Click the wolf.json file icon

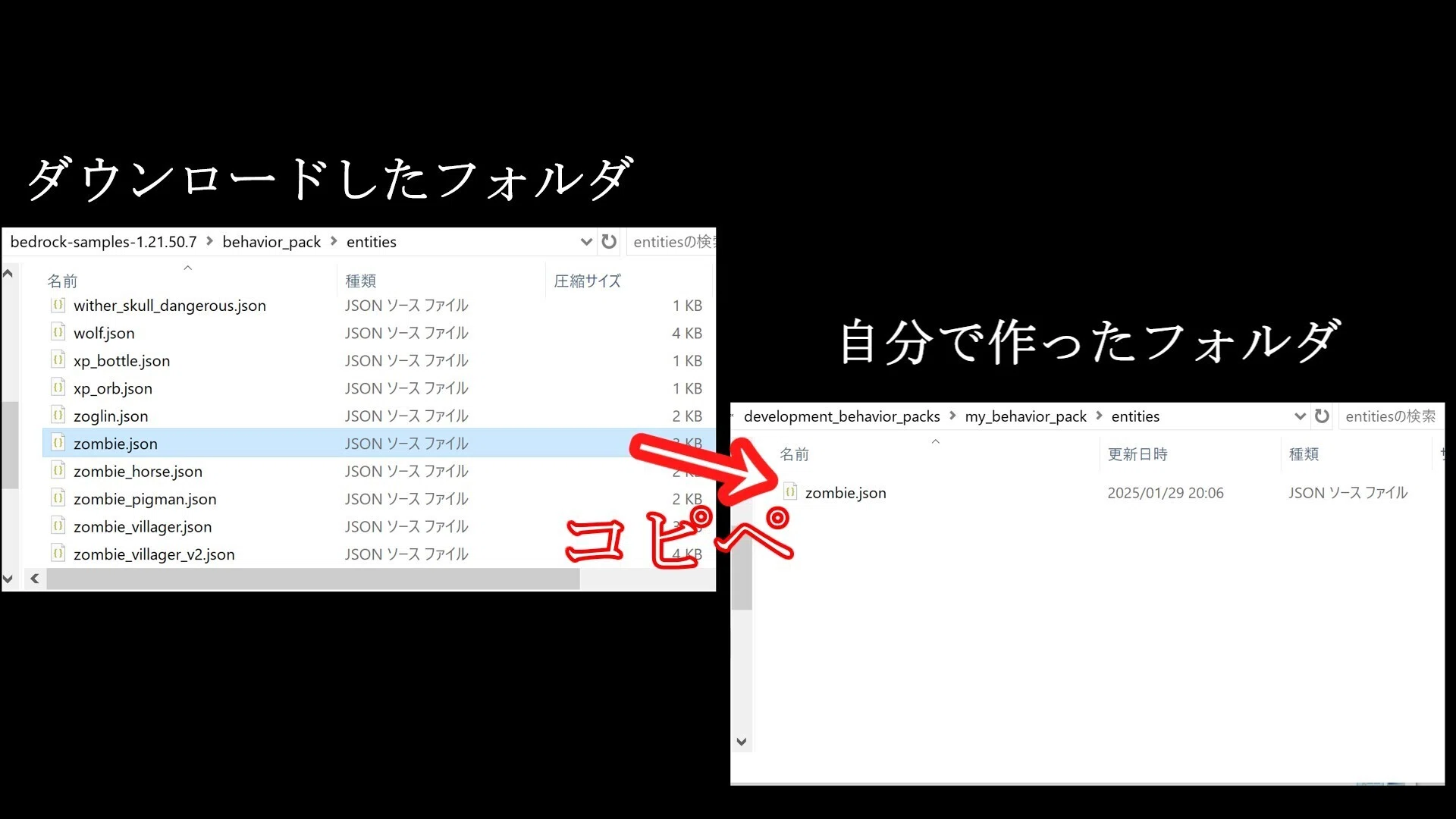[58, 333]
